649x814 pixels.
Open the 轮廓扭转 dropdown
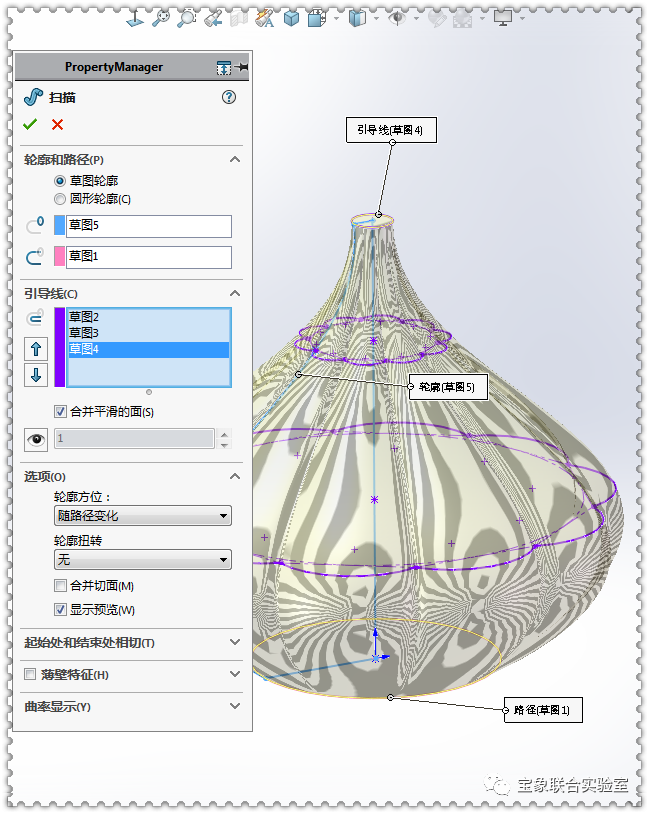(x=143, y=560)
